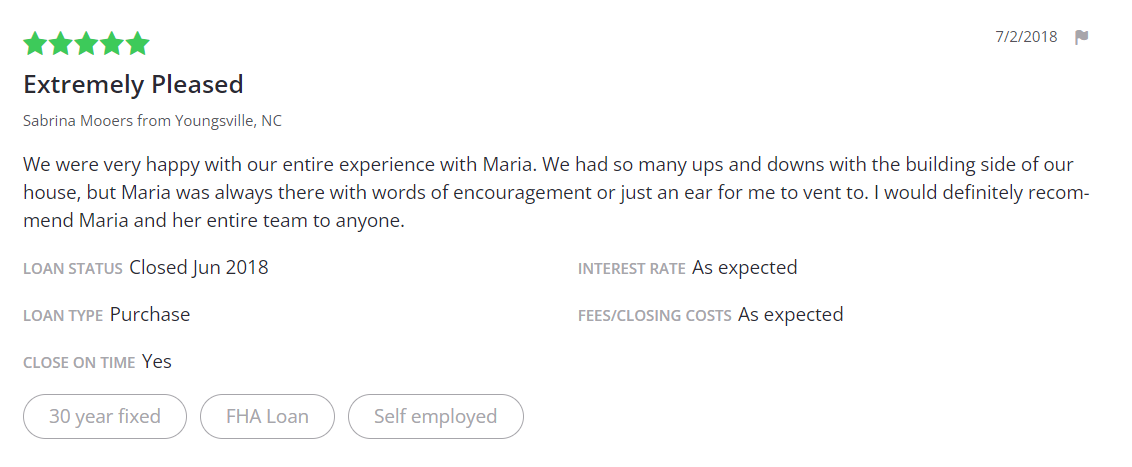Viewport: 1132px width, 467px height.
Task: Click the flag icon to report review
Action: 1081,38
